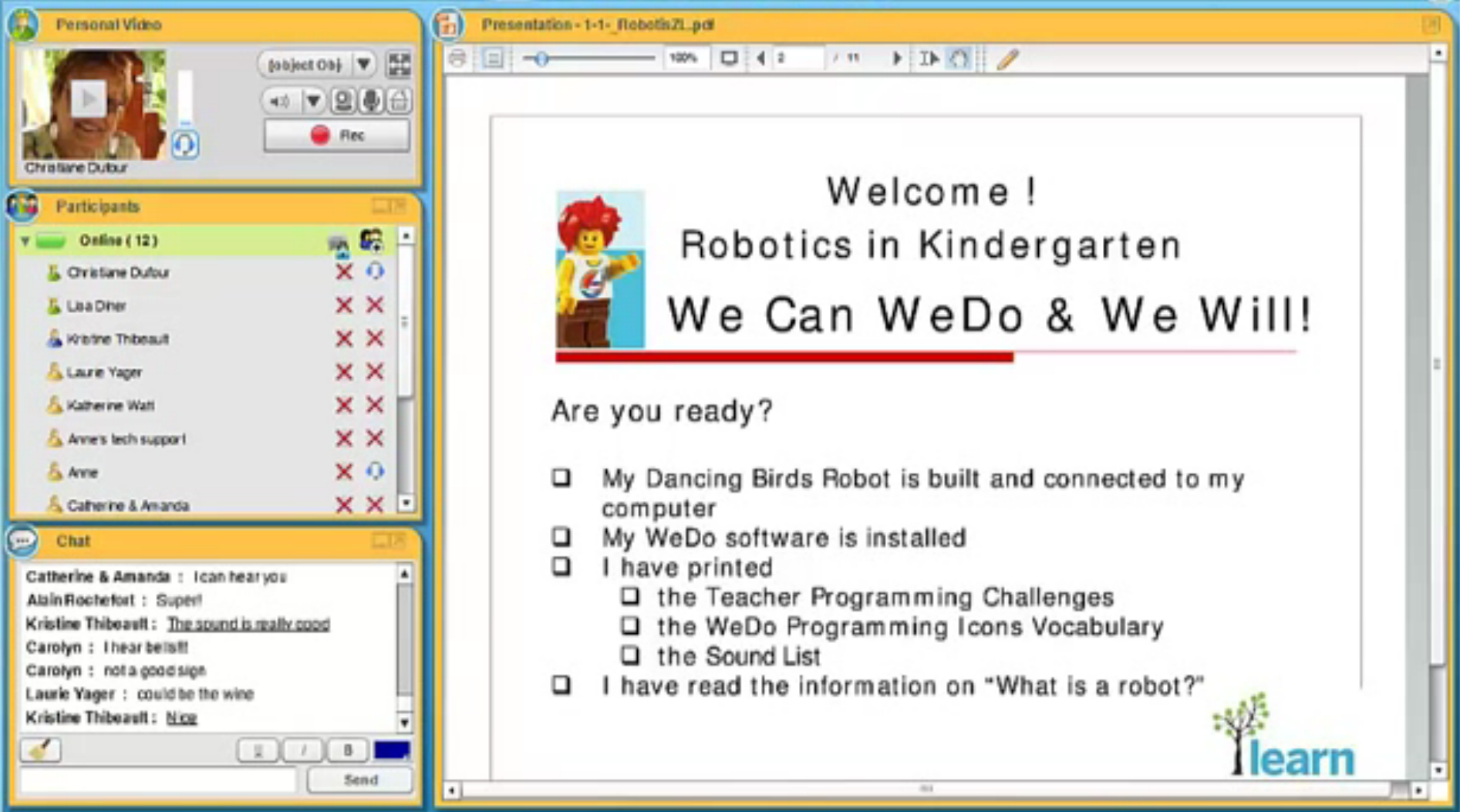The image size is (1460, 812).
Task: Click the Presentation panel icon
Action: point(448,25)
